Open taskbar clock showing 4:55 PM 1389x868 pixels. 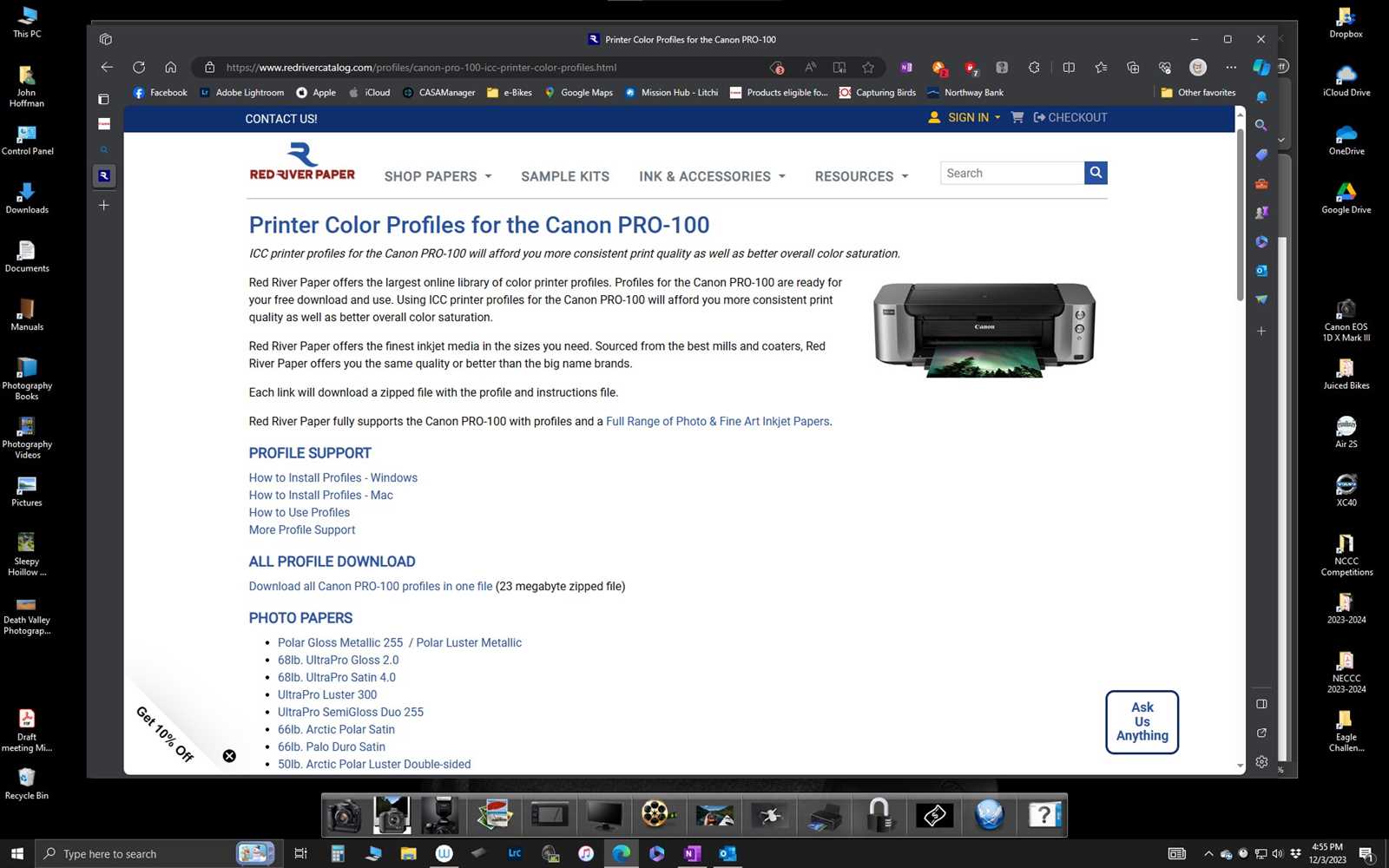coord(1327,853)
